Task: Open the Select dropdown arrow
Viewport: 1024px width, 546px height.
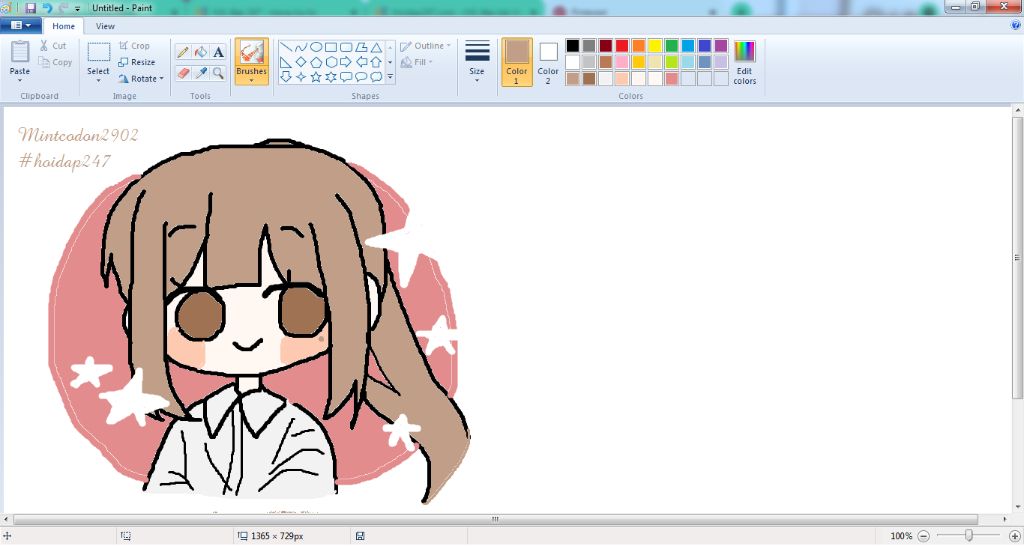Action: (99, 80)
